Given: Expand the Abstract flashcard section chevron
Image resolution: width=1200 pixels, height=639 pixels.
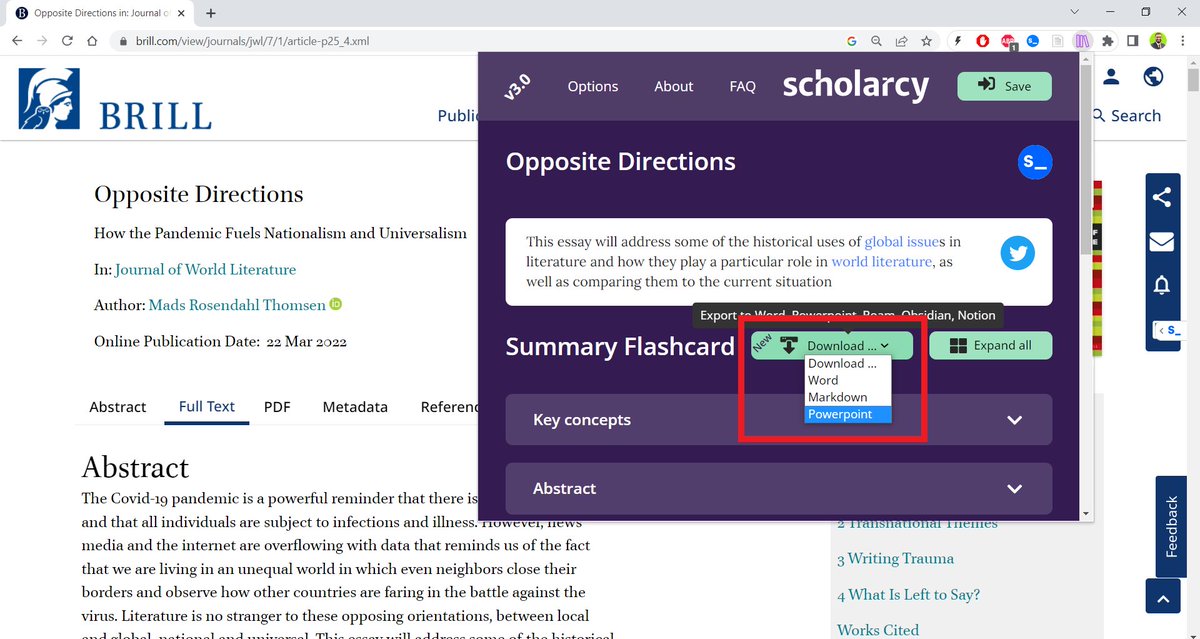Looking at the screenshot, I should point(1015,489).
